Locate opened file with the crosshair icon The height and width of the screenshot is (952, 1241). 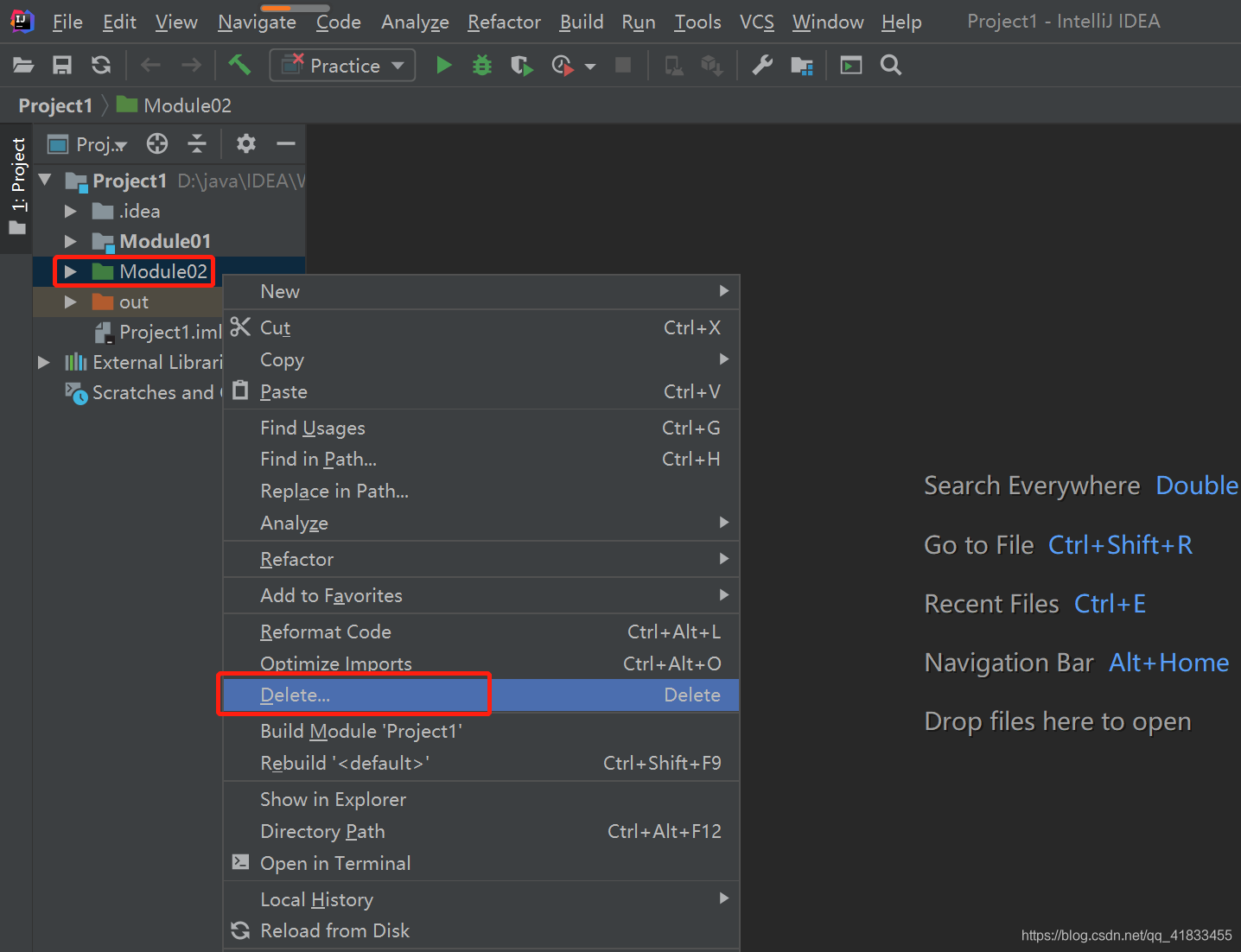[x=157, y=143]
